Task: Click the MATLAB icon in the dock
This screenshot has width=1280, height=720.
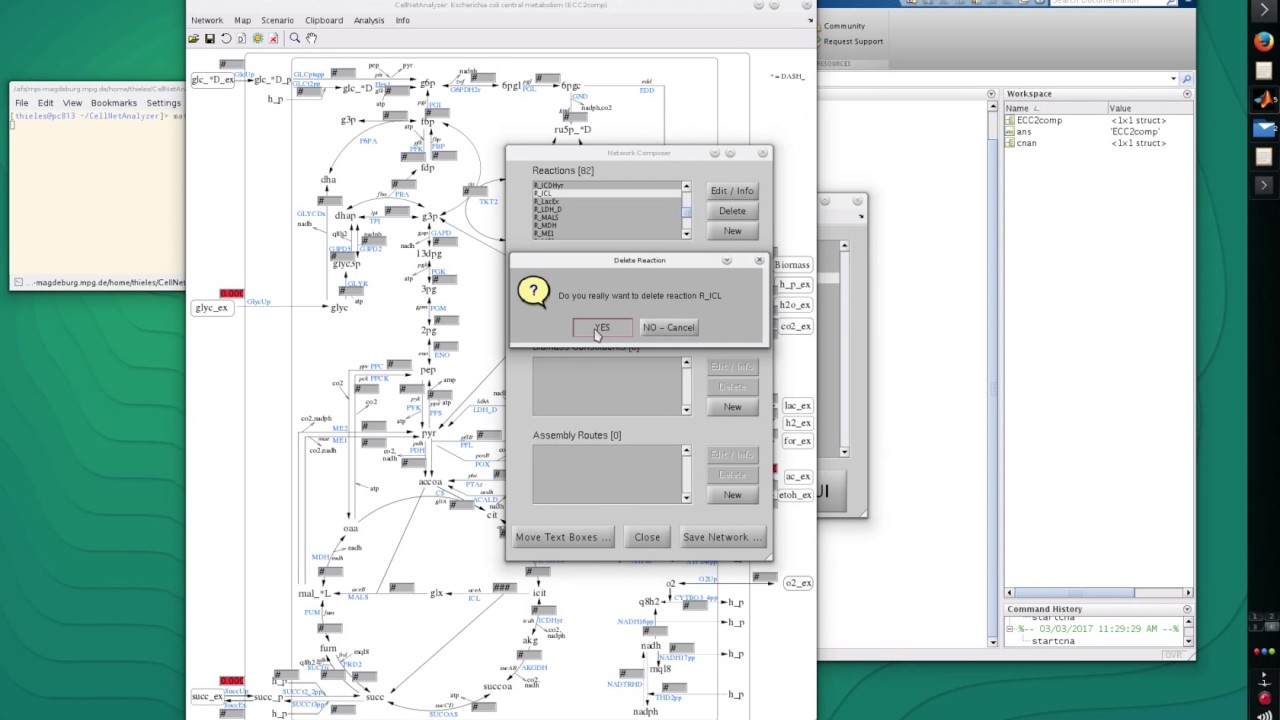Action: (1264, 99)
